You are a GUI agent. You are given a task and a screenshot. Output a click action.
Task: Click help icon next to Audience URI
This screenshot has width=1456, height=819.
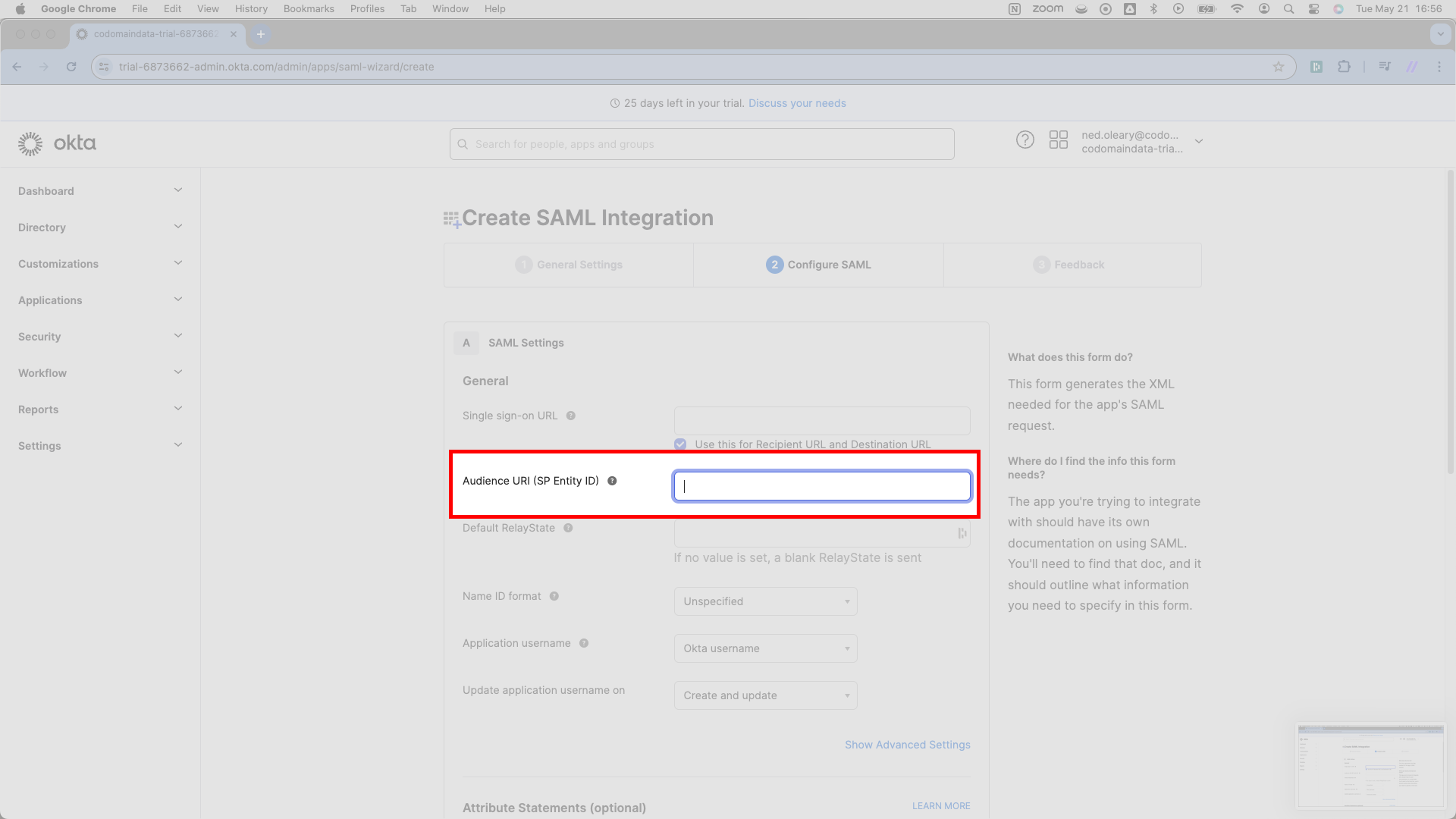click(x=612, y=481)
